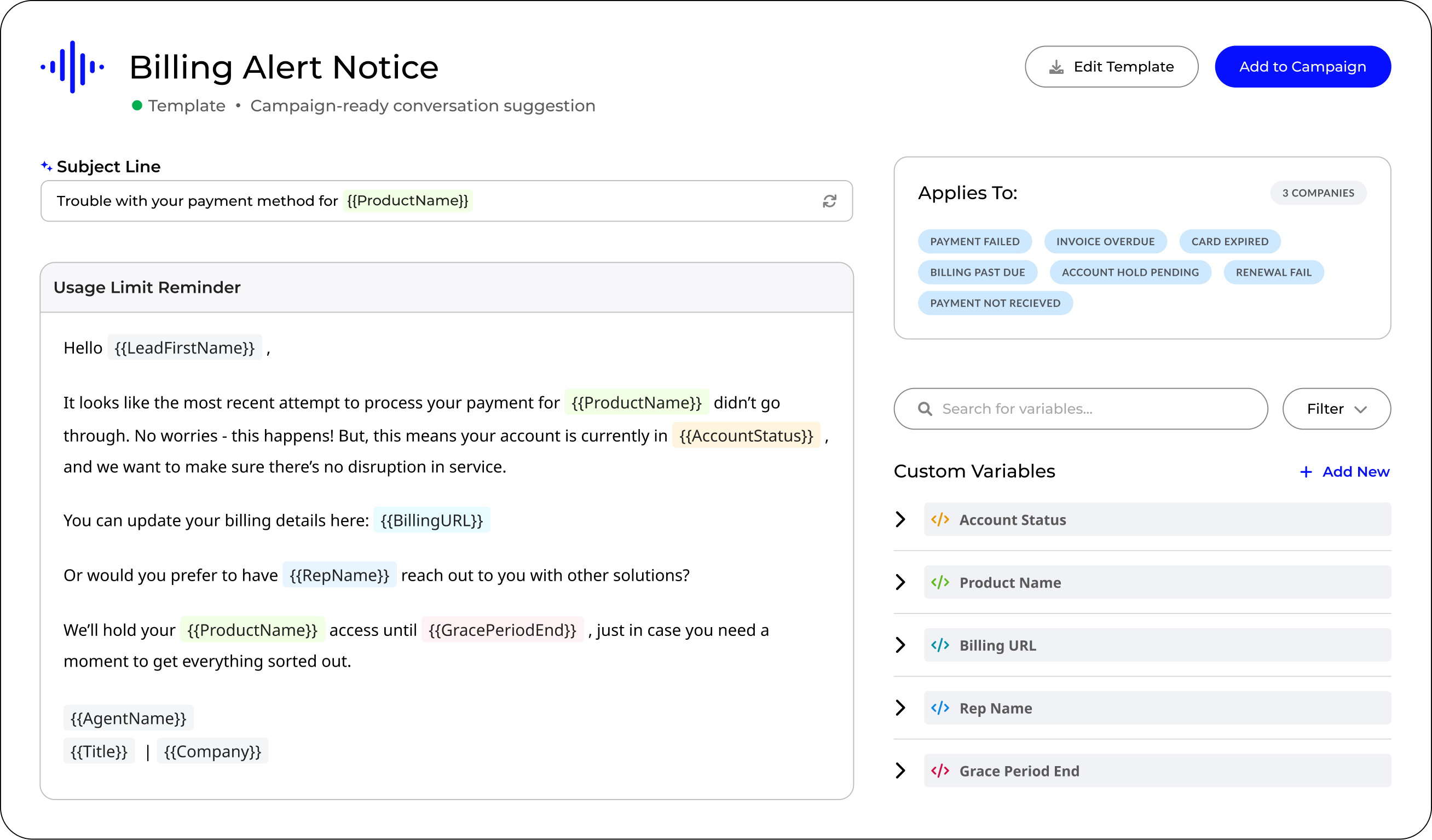The height and width of the screenshot is (840, 1432).
Task: Expand the Product Name variable
Action: pos(900,582)
